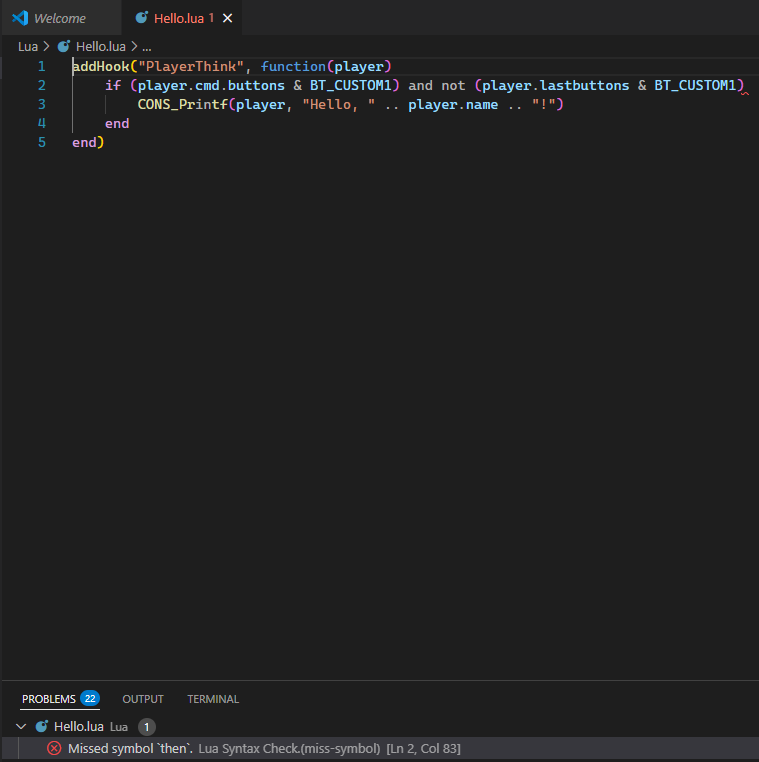Click the Lua icon in the breadcrumb
The height and width of the screenshot is (762, 759).
tap(64, 47)
